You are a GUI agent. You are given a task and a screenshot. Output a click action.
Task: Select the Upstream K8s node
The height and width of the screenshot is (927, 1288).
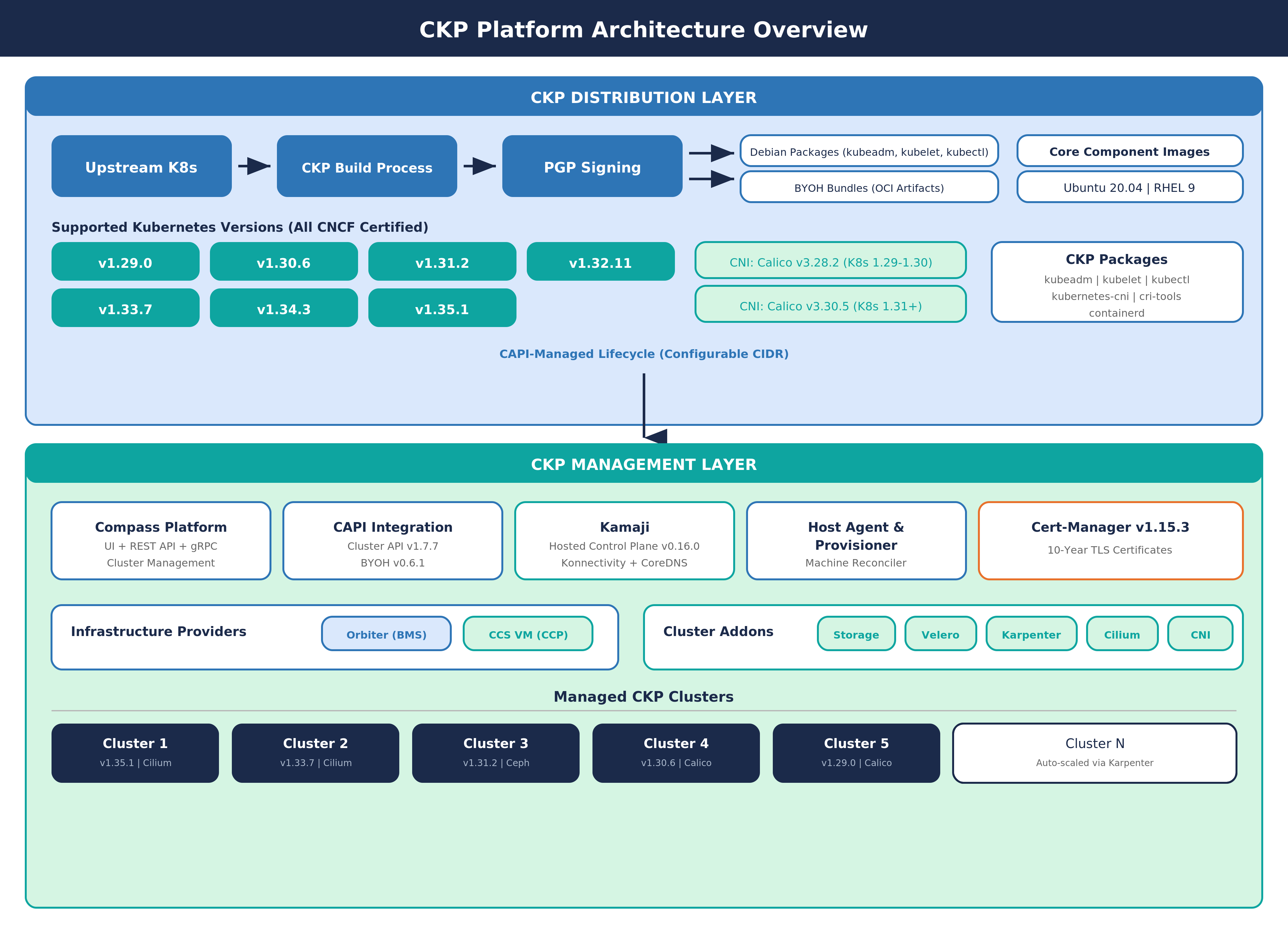(x=141, y=166)
